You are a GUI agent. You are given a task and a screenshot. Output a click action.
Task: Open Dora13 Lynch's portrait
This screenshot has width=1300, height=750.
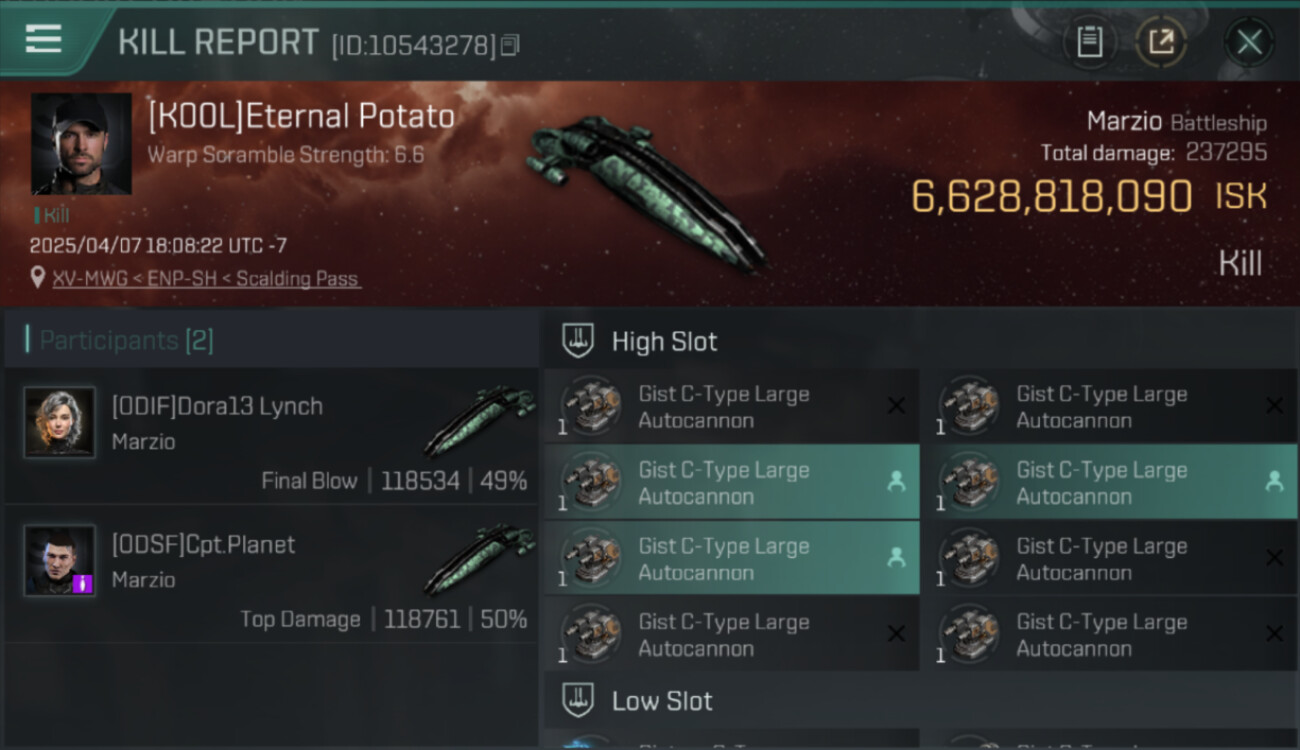tap(60, 423)
